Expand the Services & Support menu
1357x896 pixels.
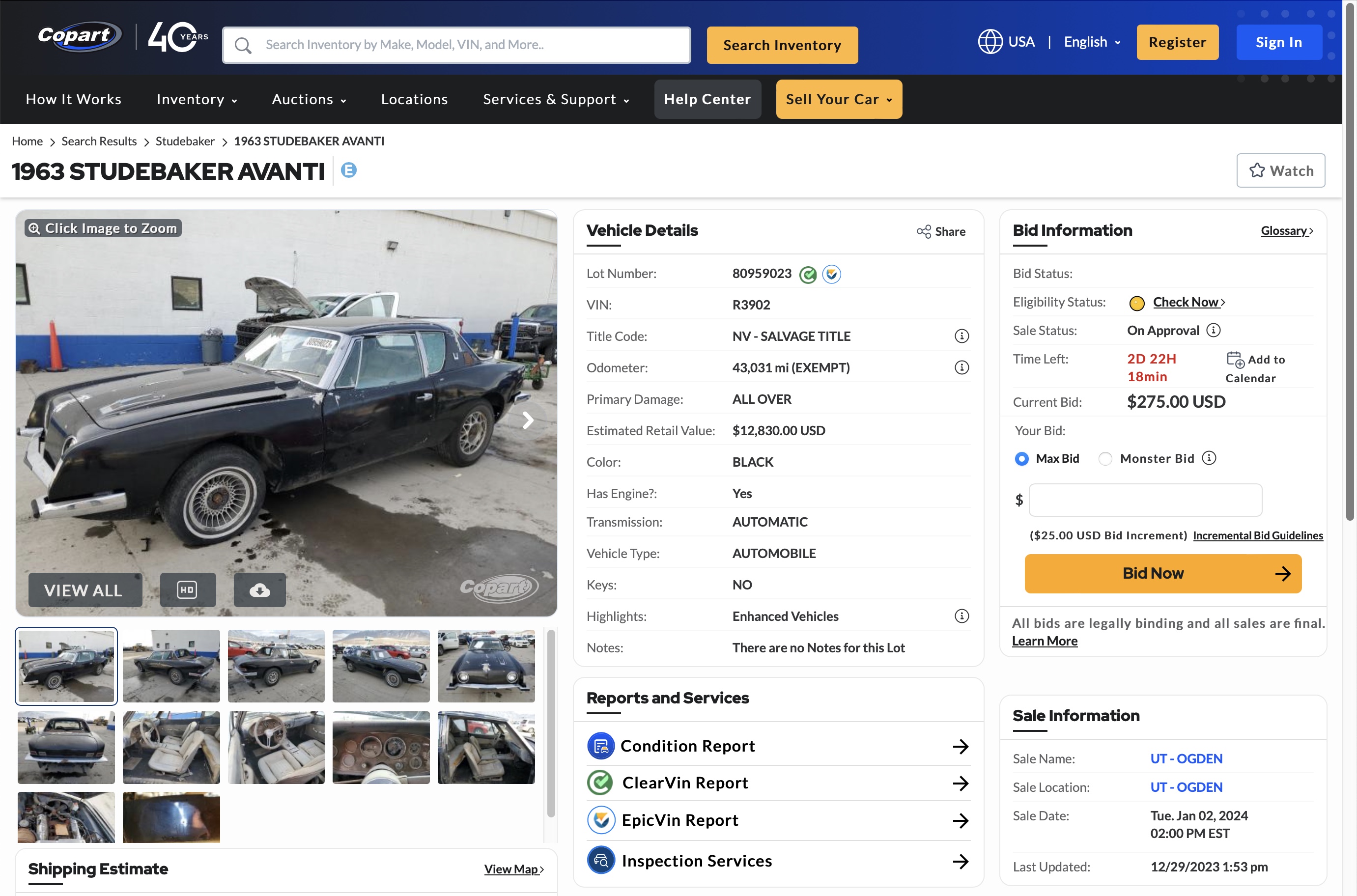coord(556,99)
